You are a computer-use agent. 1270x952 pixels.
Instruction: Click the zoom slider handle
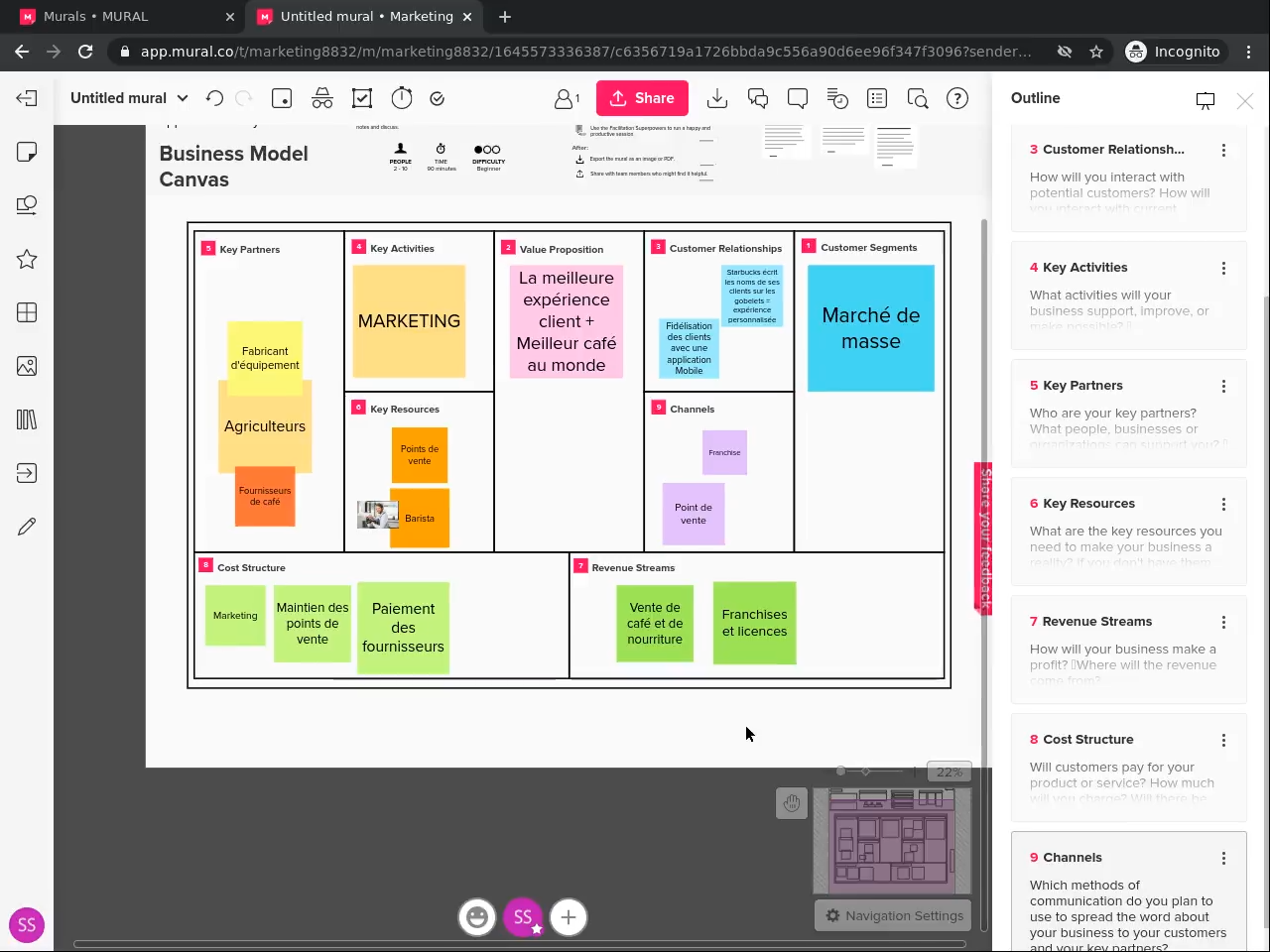pyautogui.click(x=841, y=771)
